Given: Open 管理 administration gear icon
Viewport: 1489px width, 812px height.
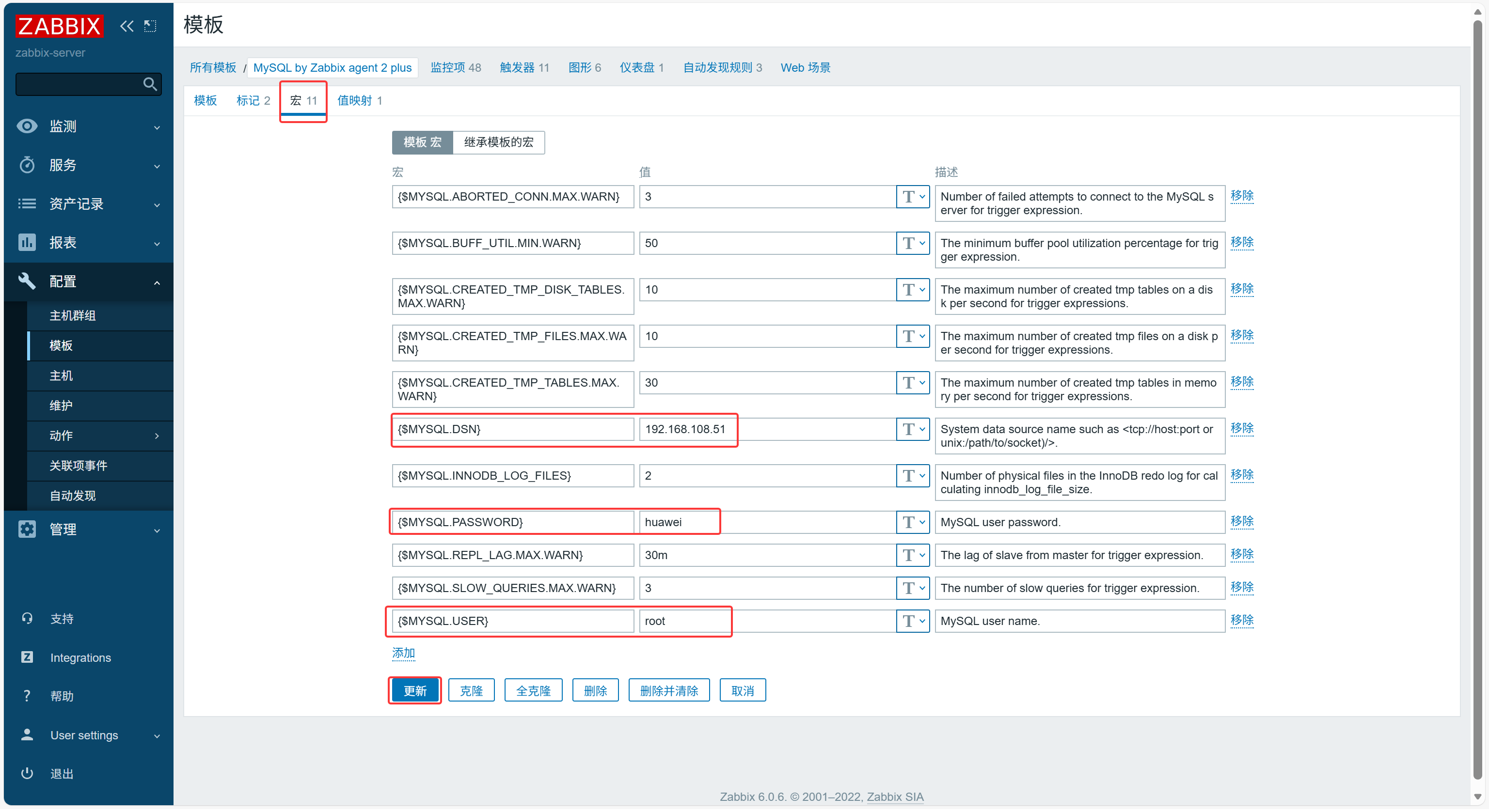Looking at the screenshot, I should 27,529.
